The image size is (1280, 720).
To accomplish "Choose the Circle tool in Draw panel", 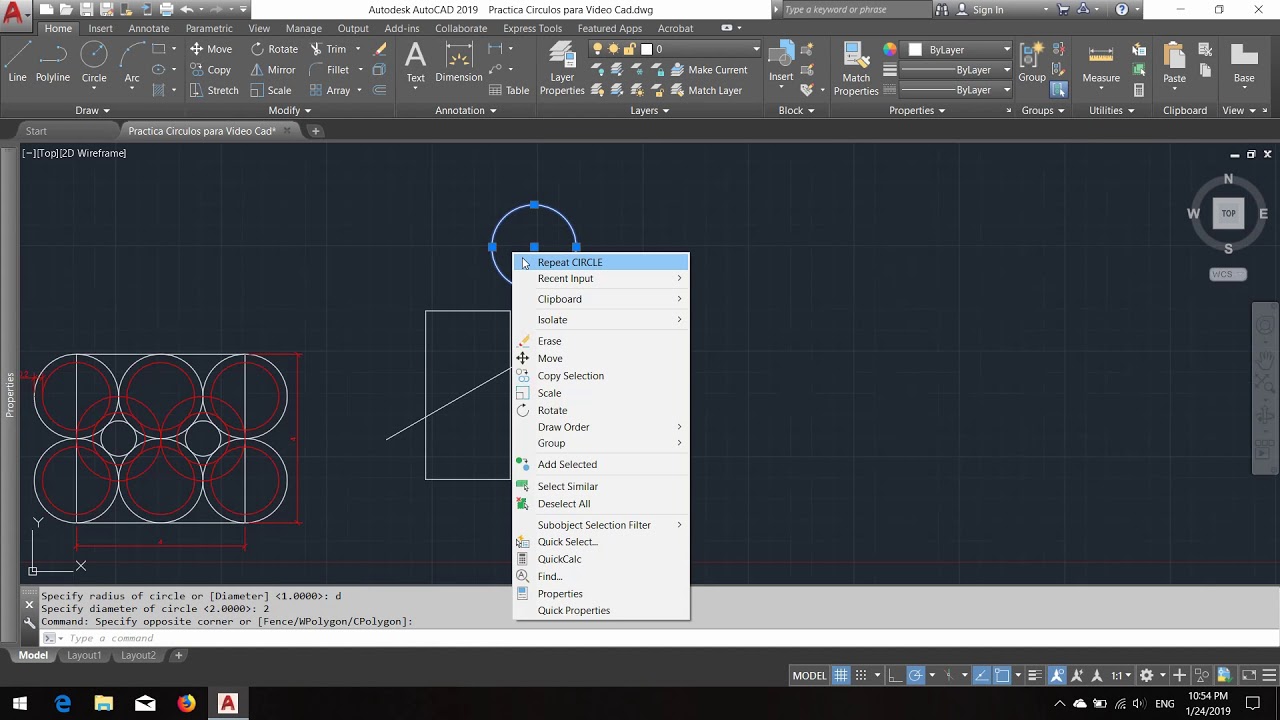I will pos(94,62).
